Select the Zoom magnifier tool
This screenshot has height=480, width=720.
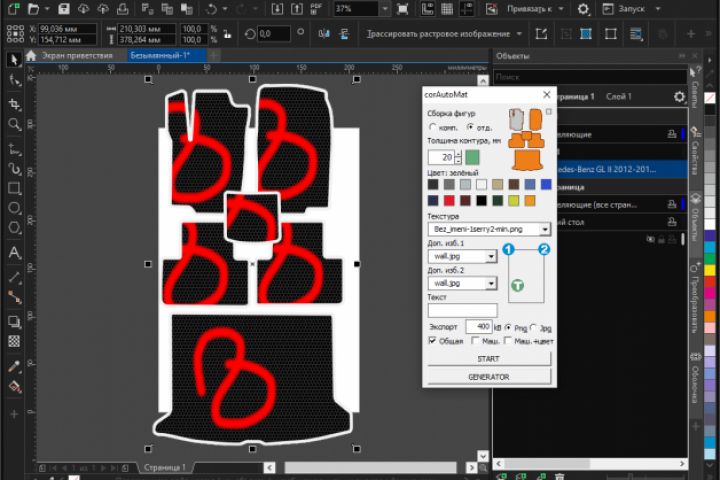coord(14,125)
